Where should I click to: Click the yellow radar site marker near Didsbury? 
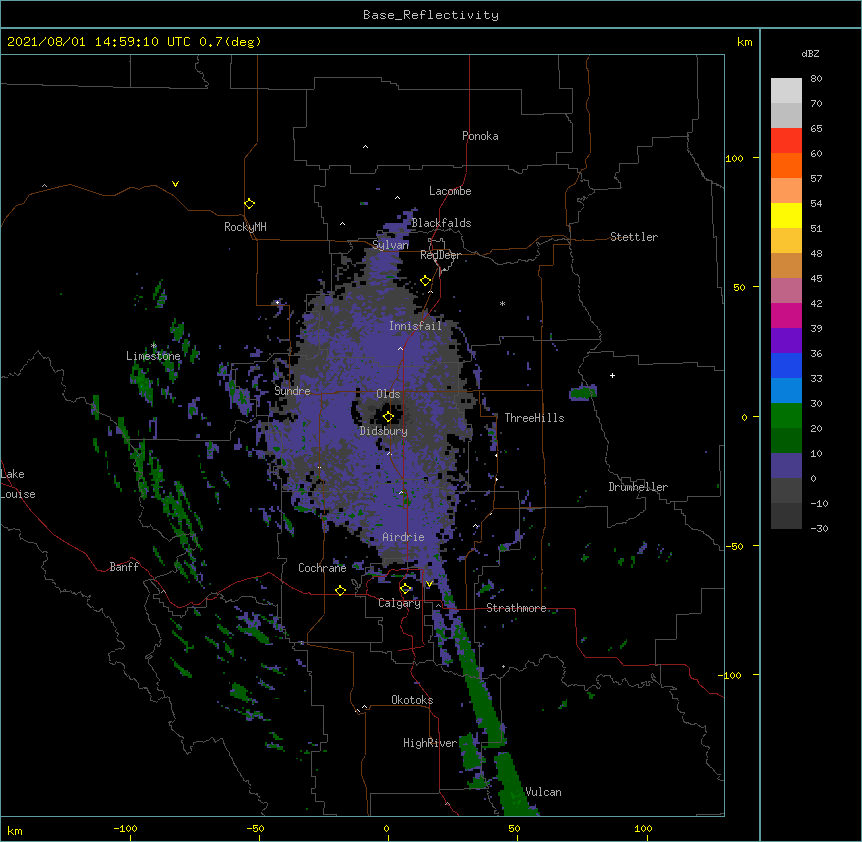click(388, 416)
